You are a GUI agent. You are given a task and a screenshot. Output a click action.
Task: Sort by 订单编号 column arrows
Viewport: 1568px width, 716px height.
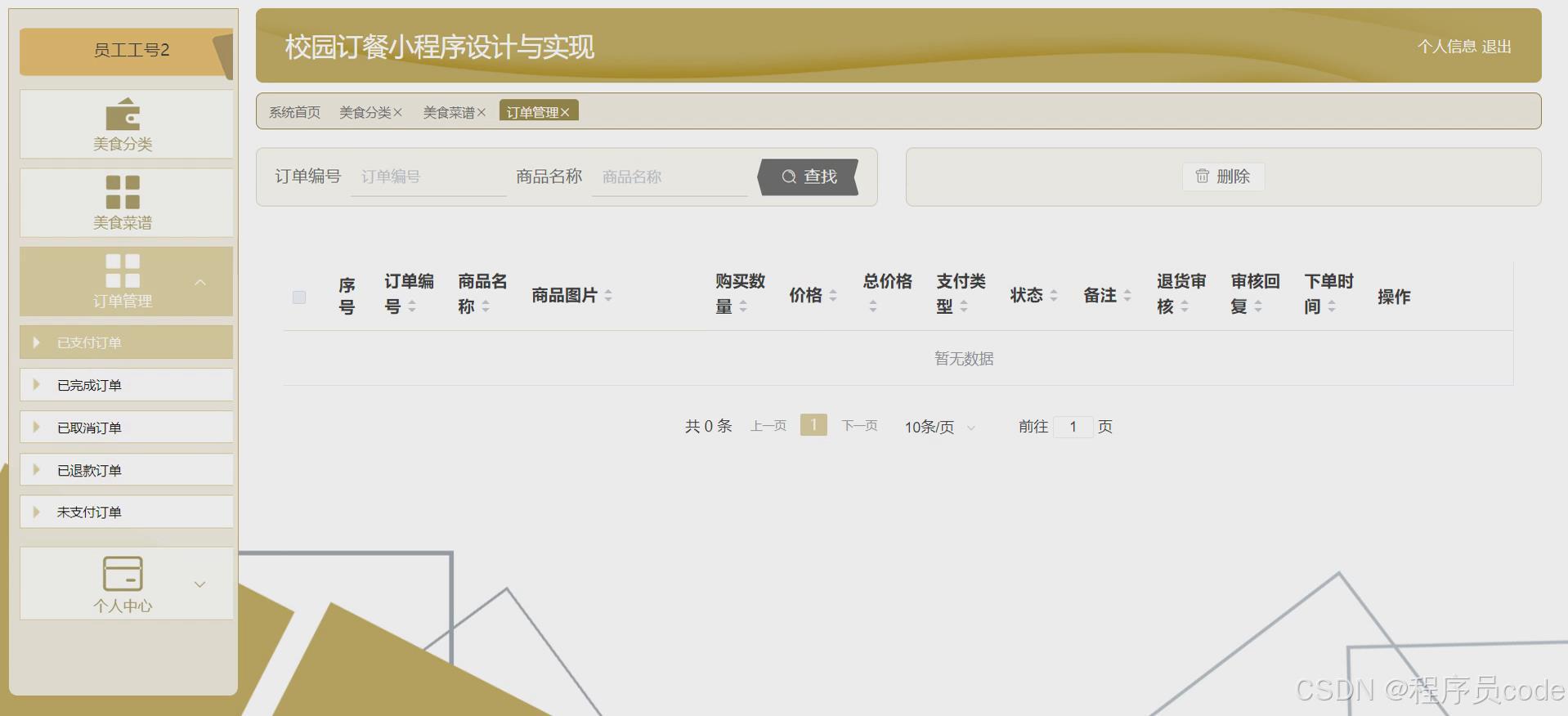[412, 307]
